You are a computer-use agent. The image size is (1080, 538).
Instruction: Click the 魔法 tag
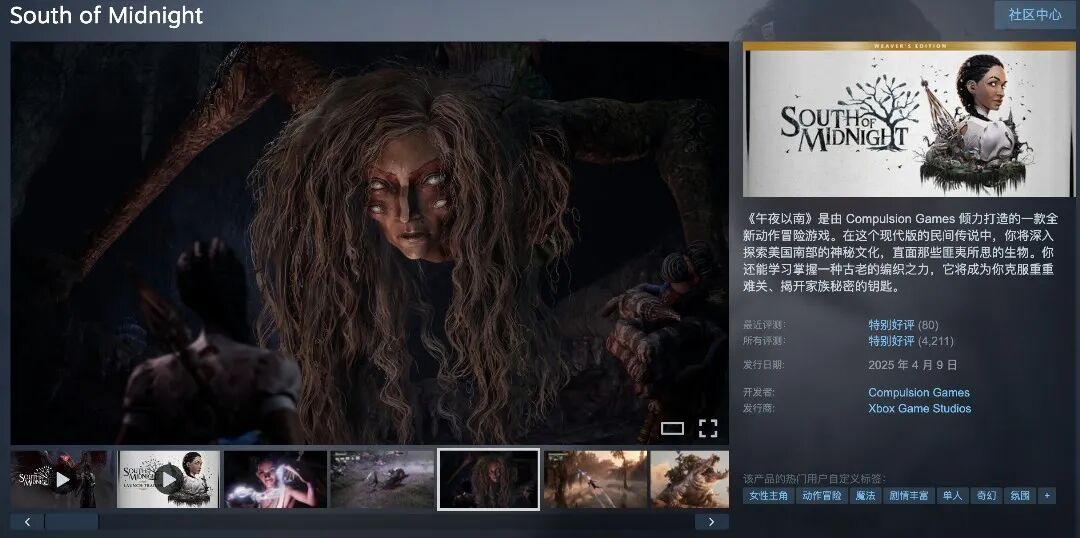(865, 495)
